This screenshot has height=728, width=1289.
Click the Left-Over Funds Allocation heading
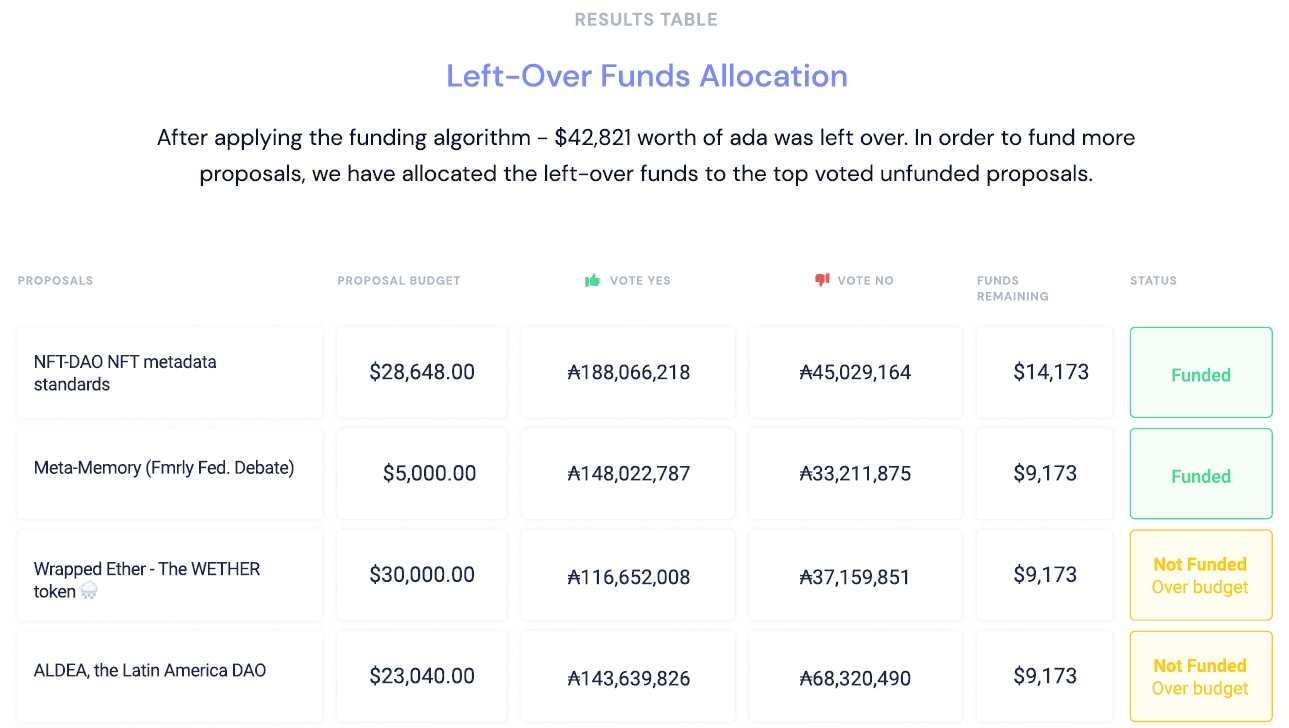click(646, 76)
